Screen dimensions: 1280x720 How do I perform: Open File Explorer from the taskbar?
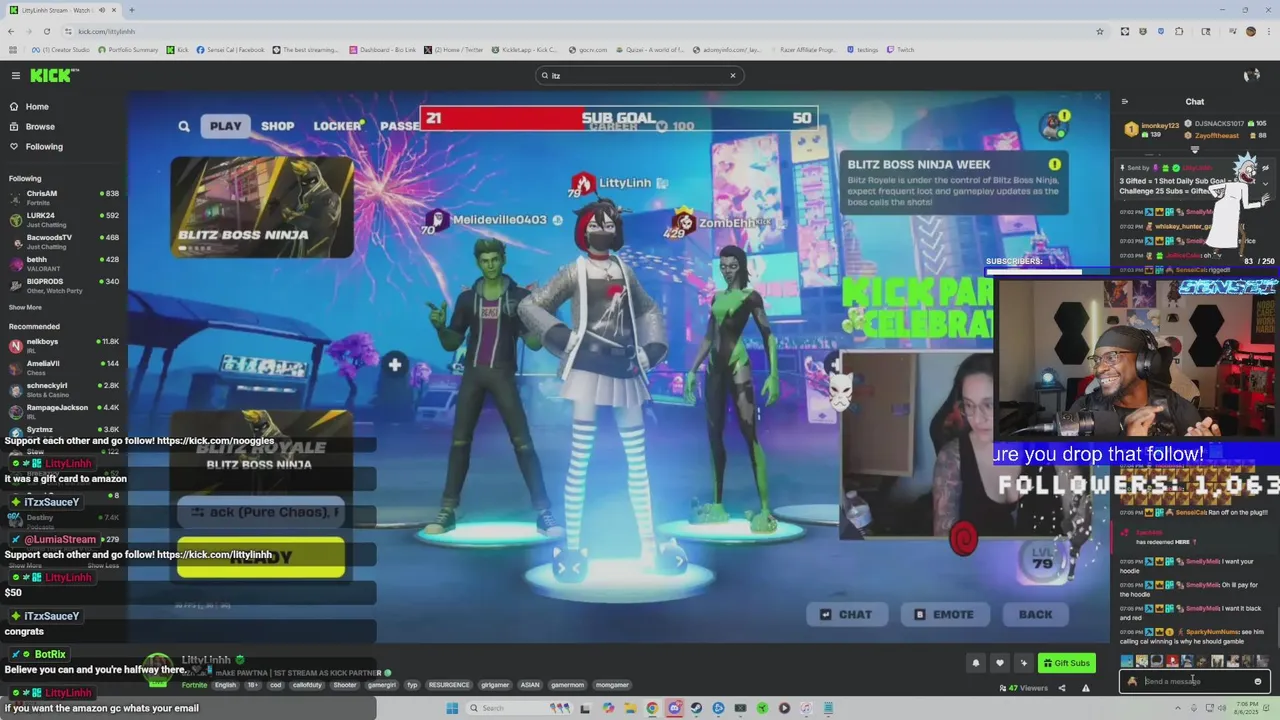click(x=630, y=708)
